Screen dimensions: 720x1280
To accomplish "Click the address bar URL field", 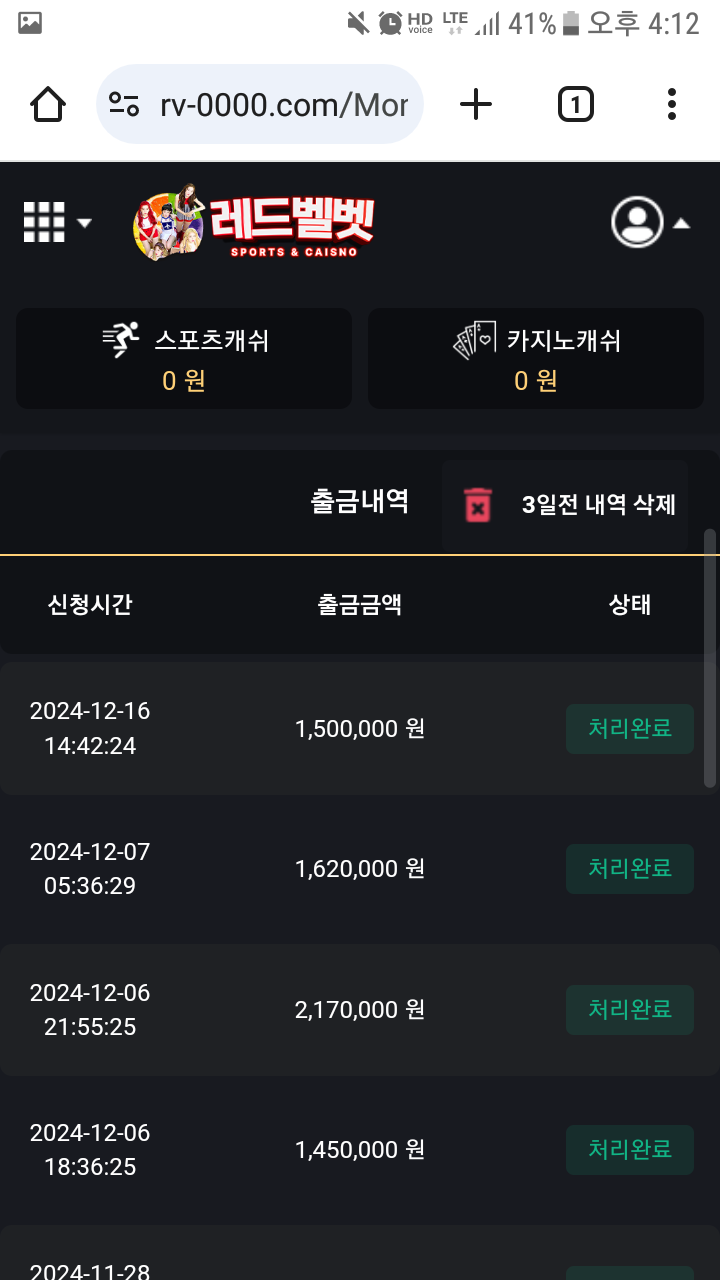I will pyautogui.click(x=283, y=104).
